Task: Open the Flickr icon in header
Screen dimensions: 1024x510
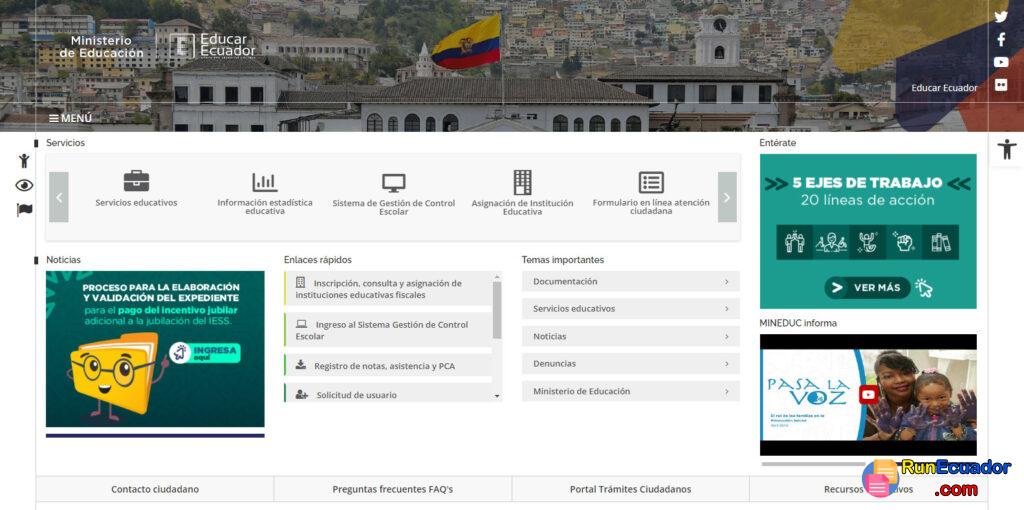Action: (x=1000, y=85)
